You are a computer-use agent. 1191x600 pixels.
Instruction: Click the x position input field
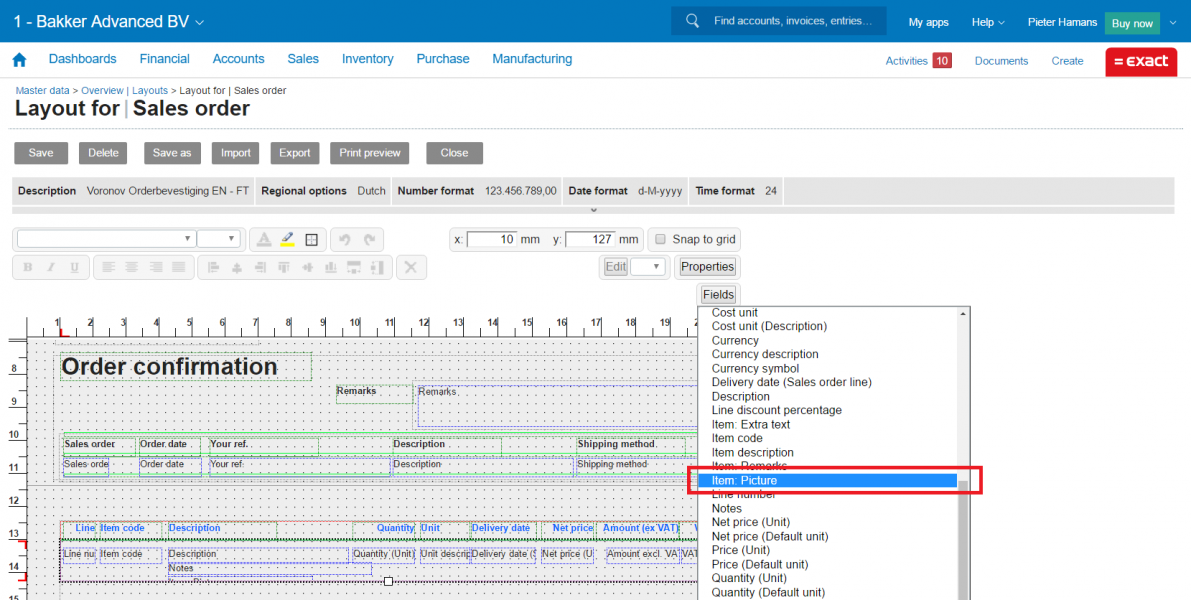point(492,240)
